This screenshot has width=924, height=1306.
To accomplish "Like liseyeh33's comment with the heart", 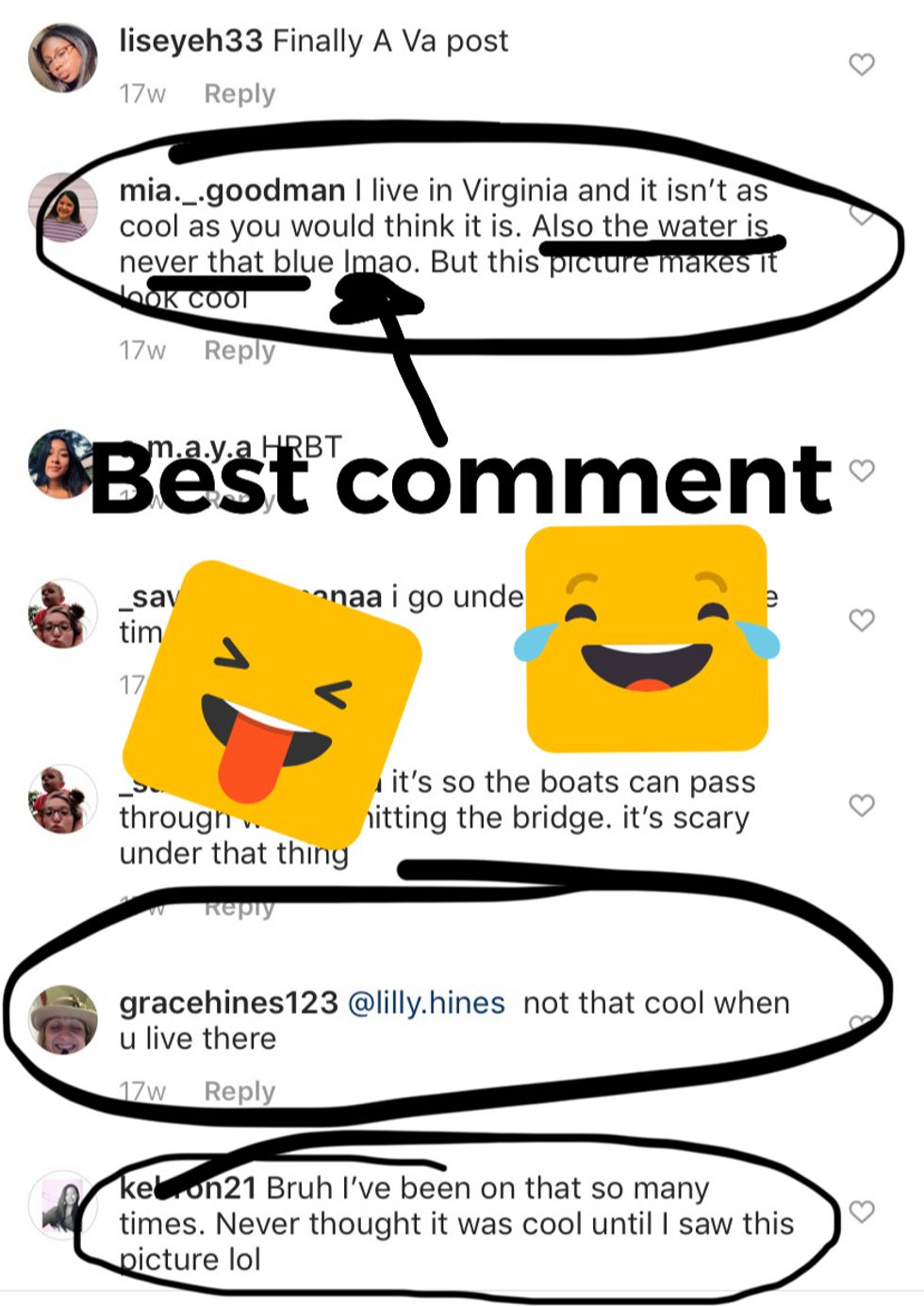I will click(862, 65).
